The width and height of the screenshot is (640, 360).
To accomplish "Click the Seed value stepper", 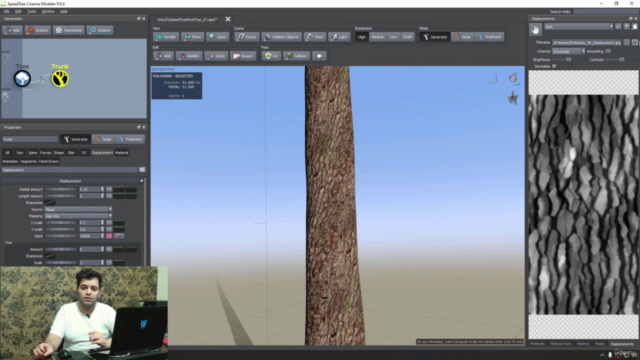I will pyautogui.click(x=102, y=236).
